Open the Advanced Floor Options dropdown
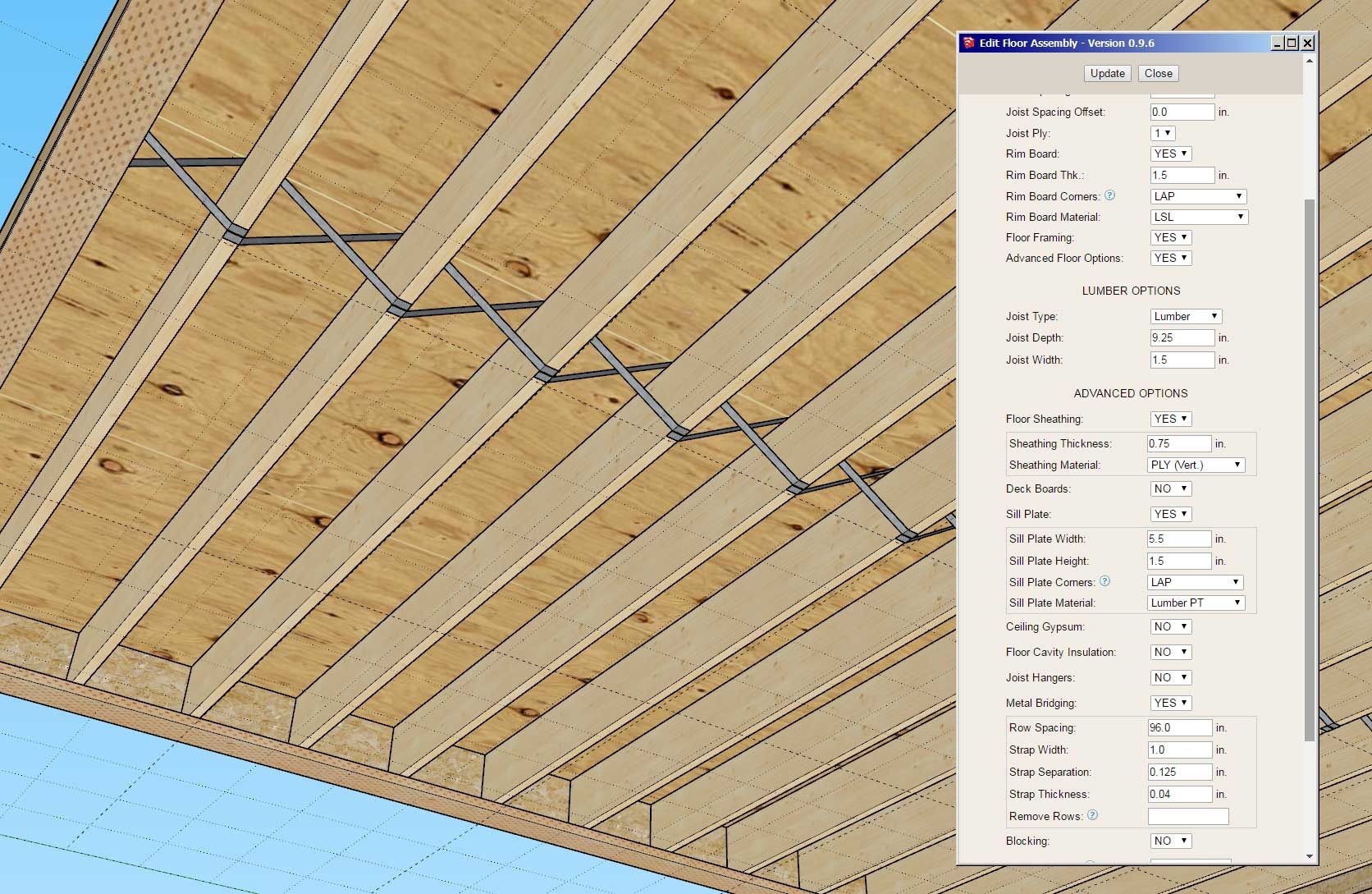 coord(1171,258)
